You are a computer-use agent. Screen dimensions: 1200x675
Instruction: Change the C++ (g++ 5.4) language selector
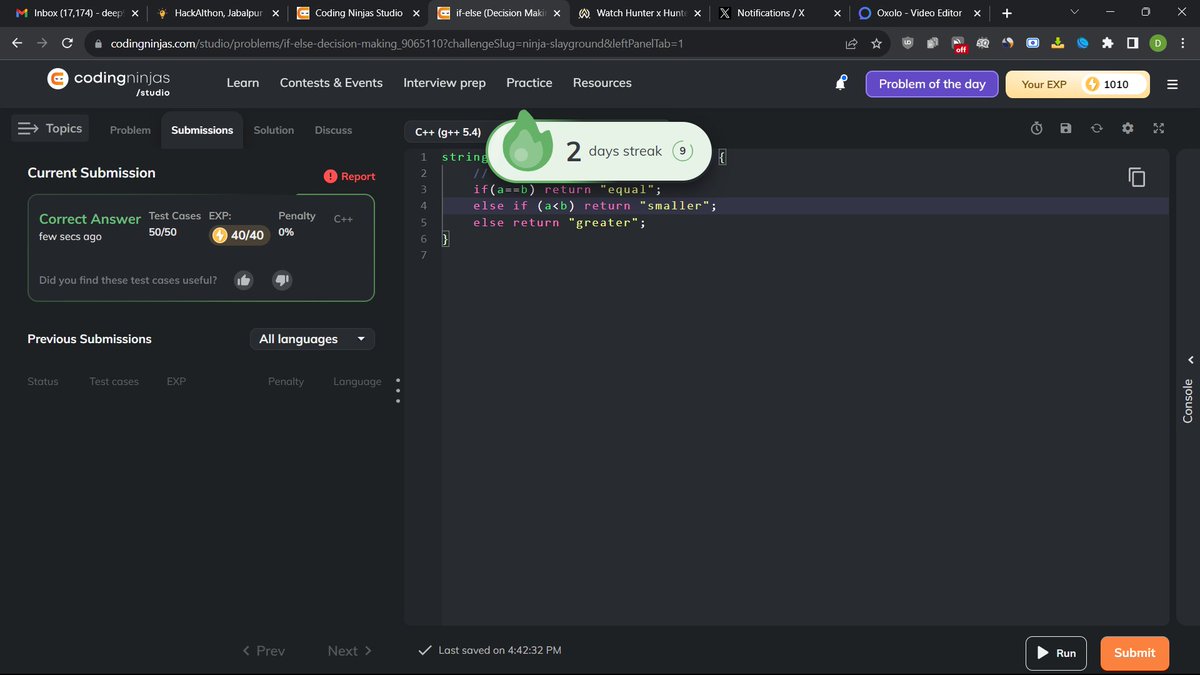coord(449,132)
